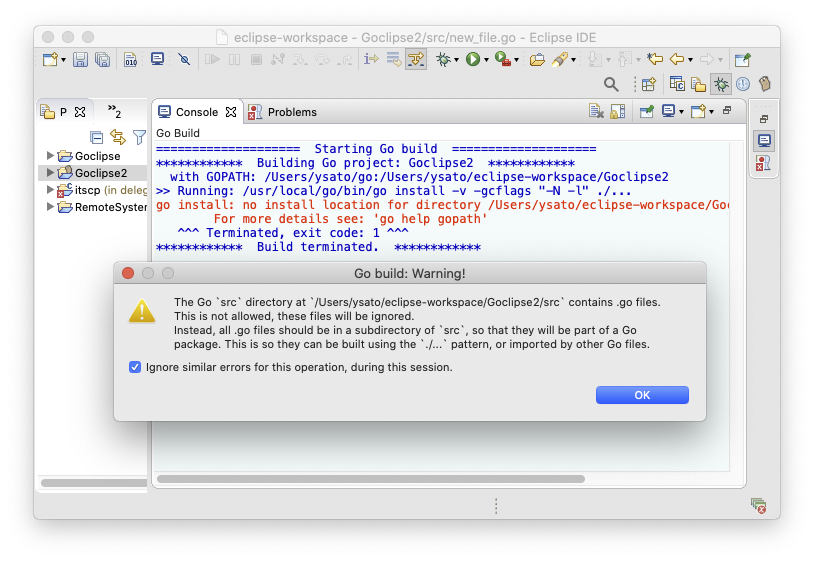Click Collapse All in the project explorer

pos(97,137)
